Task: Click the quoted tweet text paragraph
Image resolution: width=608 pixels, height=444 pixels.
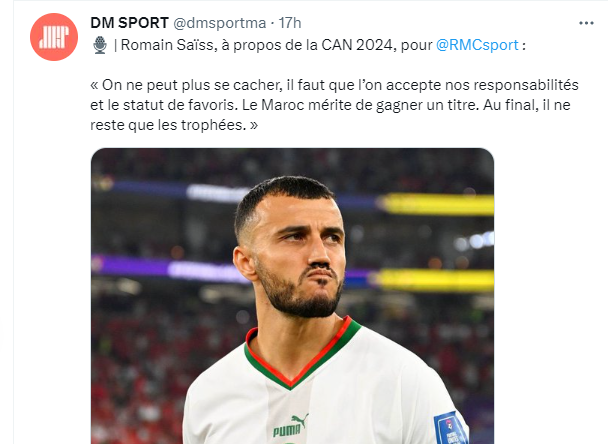Action: 334,105
